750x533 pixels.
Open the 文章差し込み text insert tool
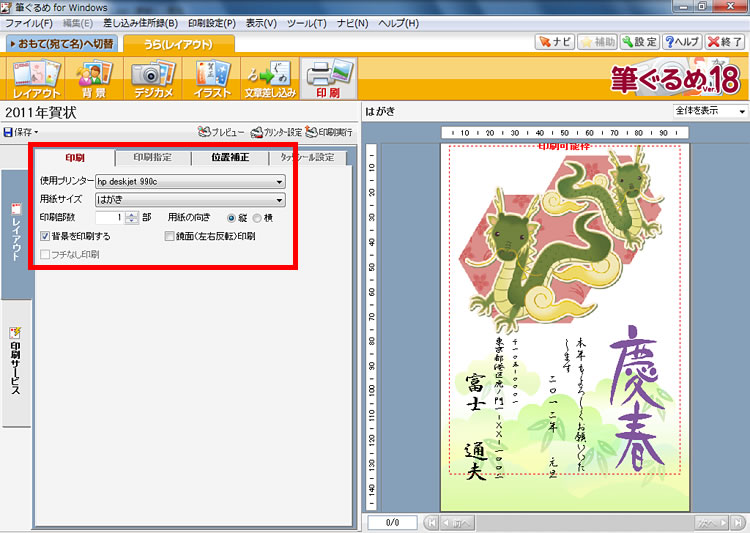(270, 79)
